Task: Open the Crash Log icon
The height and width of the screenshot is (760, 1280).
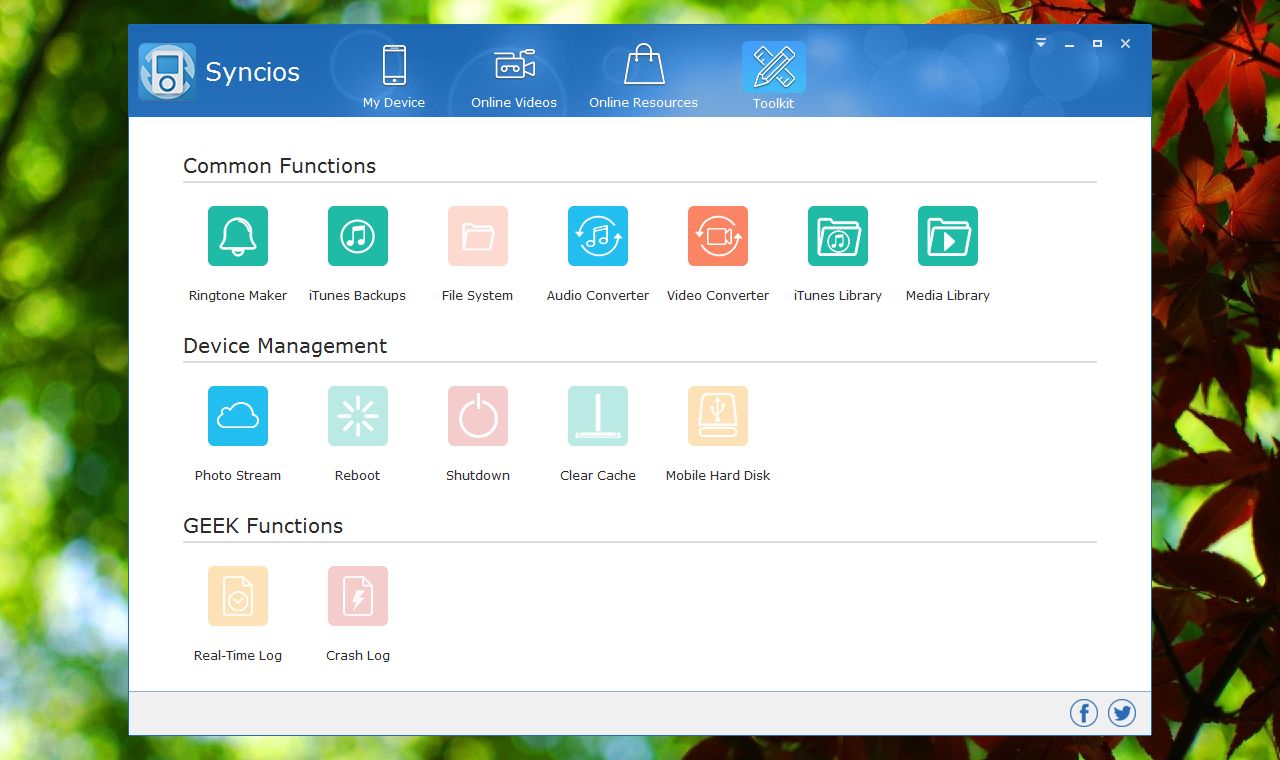Action: click(x=358, y=596)
